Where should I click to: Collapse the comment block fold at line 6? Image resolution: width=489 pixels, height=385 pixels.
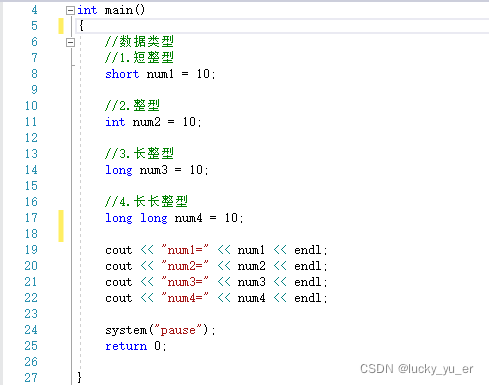(x=70, y=43)
